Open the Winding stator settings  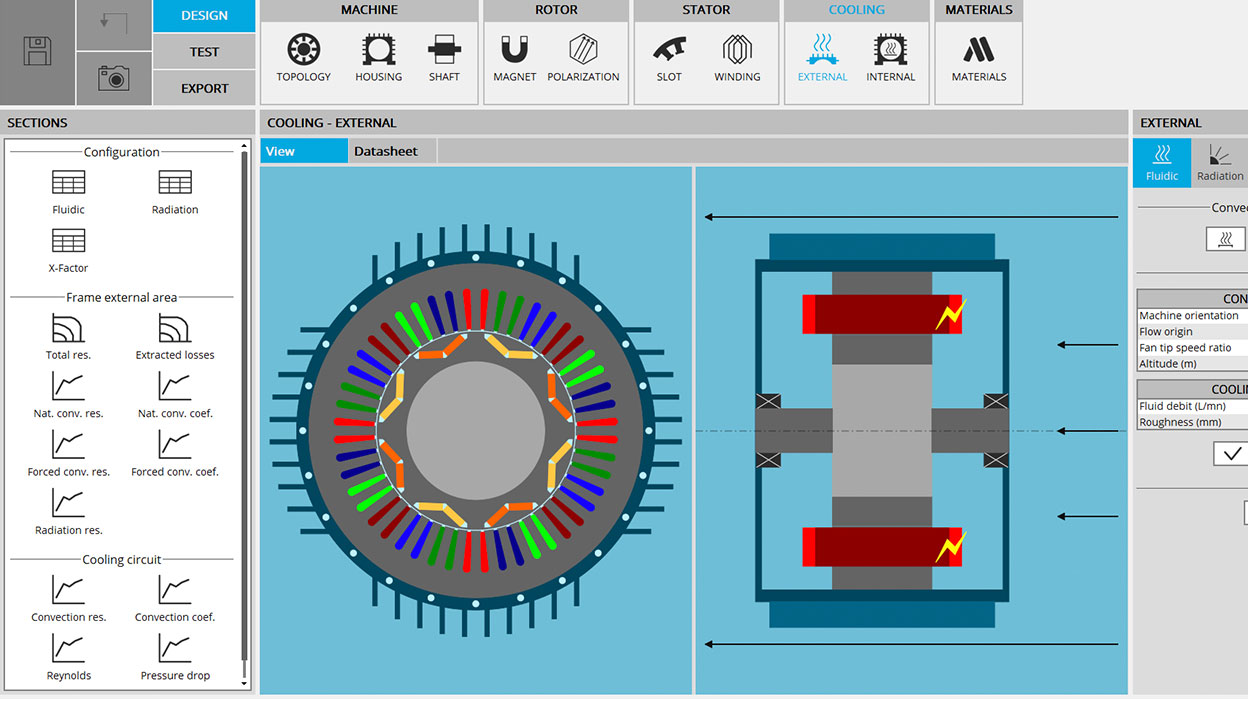(x=737, y=58)
